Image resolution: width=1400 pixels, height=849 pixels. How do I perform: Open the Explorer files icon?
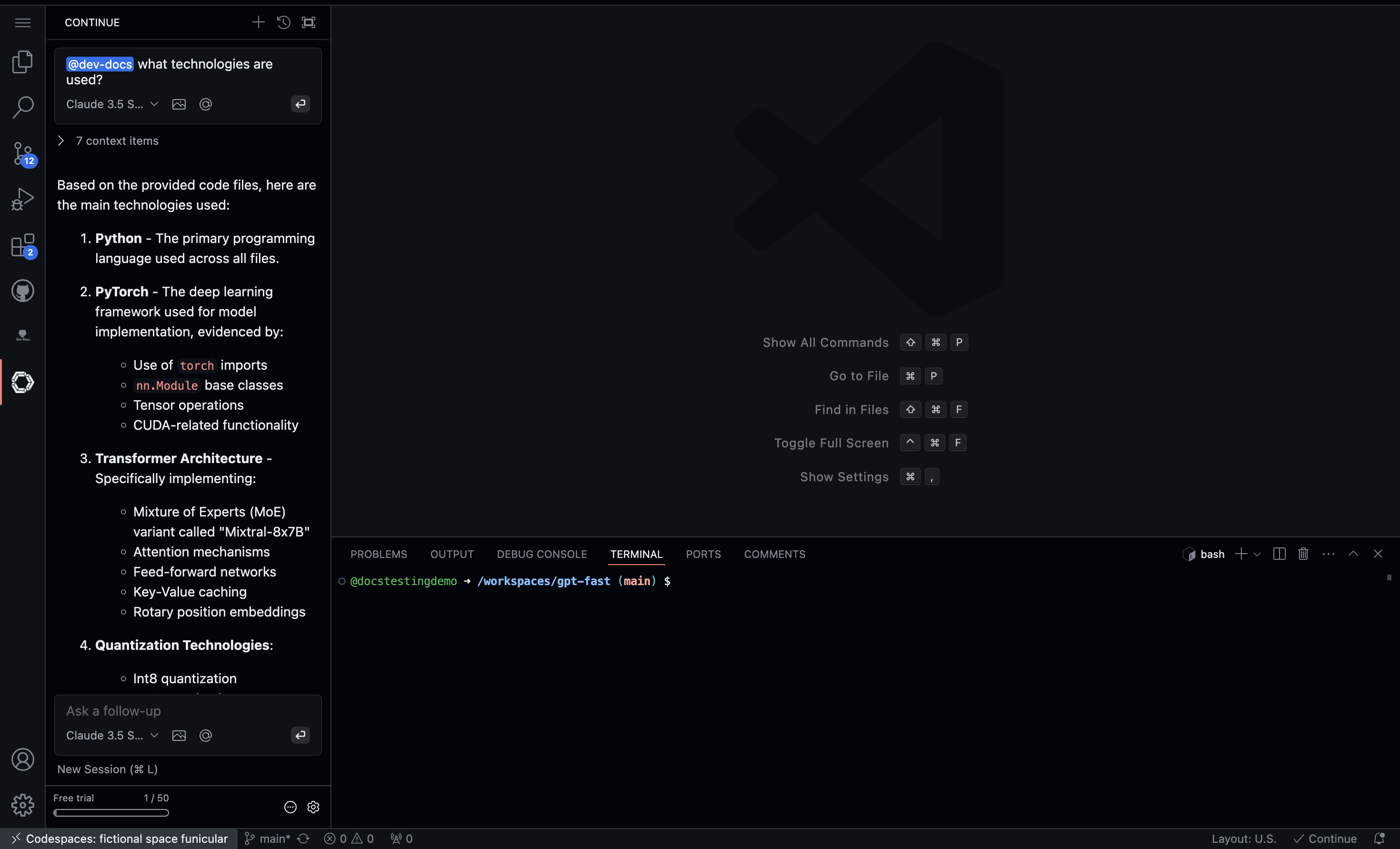pos(23,61)
